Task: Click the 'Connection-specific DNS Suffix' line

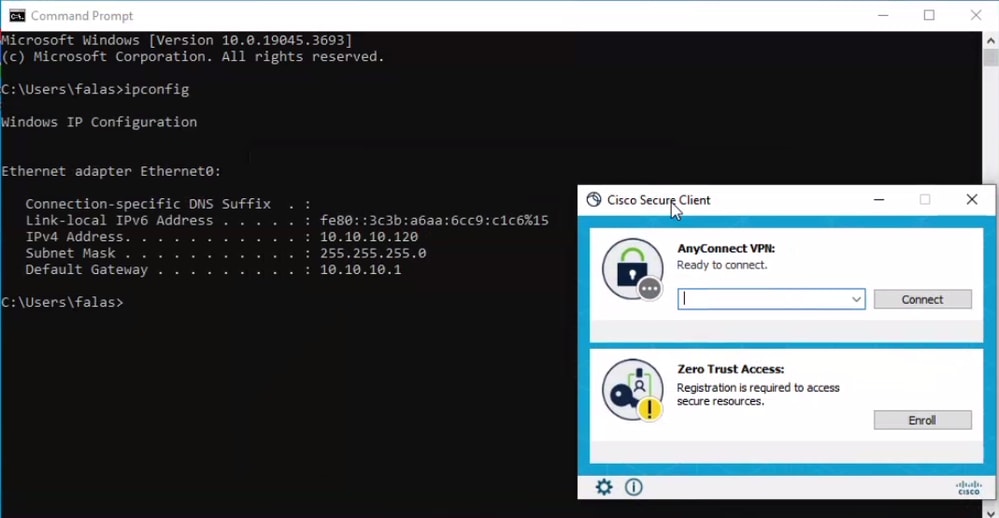Action: click(168, 204)
